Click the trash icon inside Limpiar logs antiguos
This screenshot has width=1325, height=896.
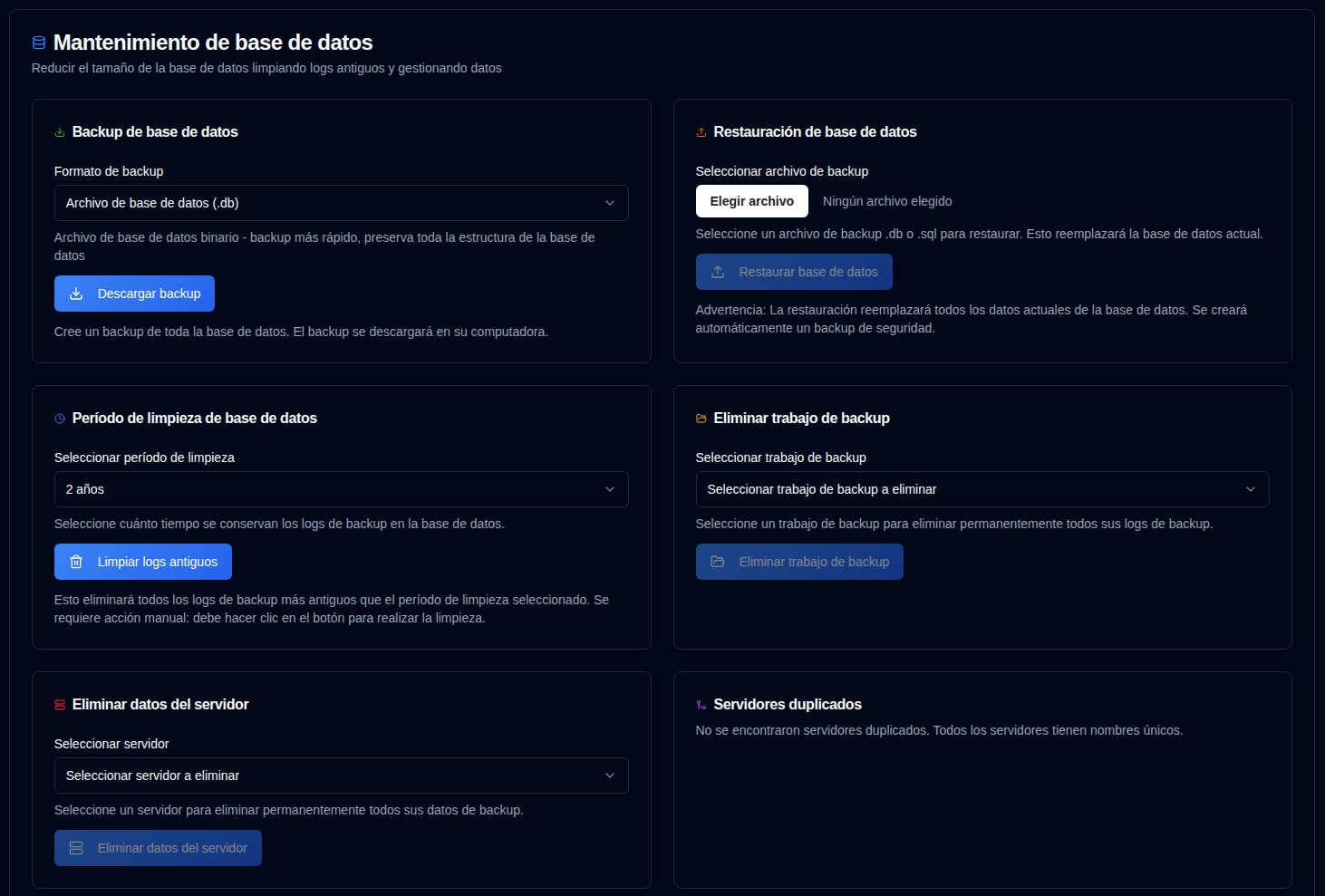(x=77, y=562)
